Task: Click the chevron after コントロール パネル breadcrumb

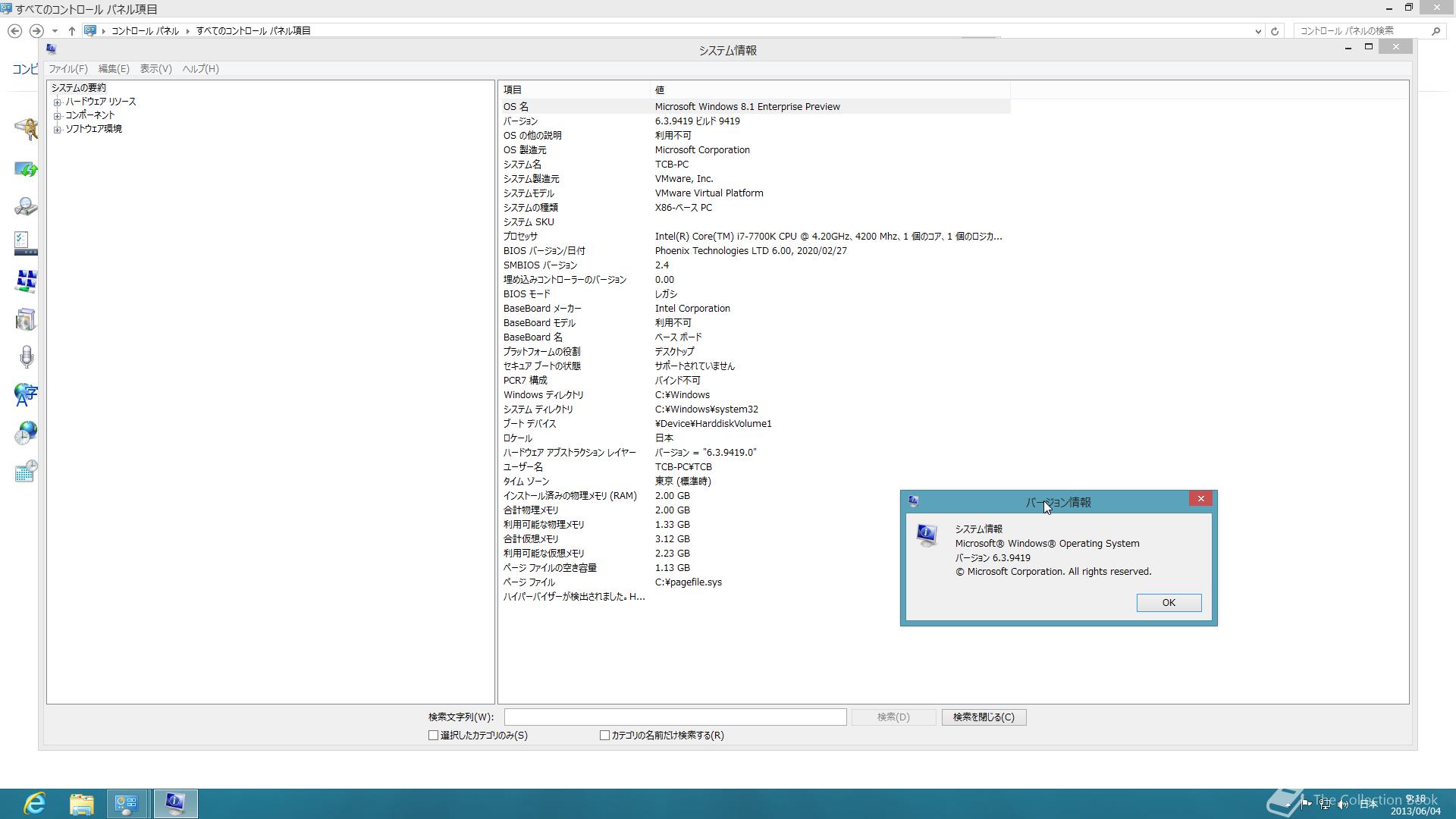Action: (187, 31)
